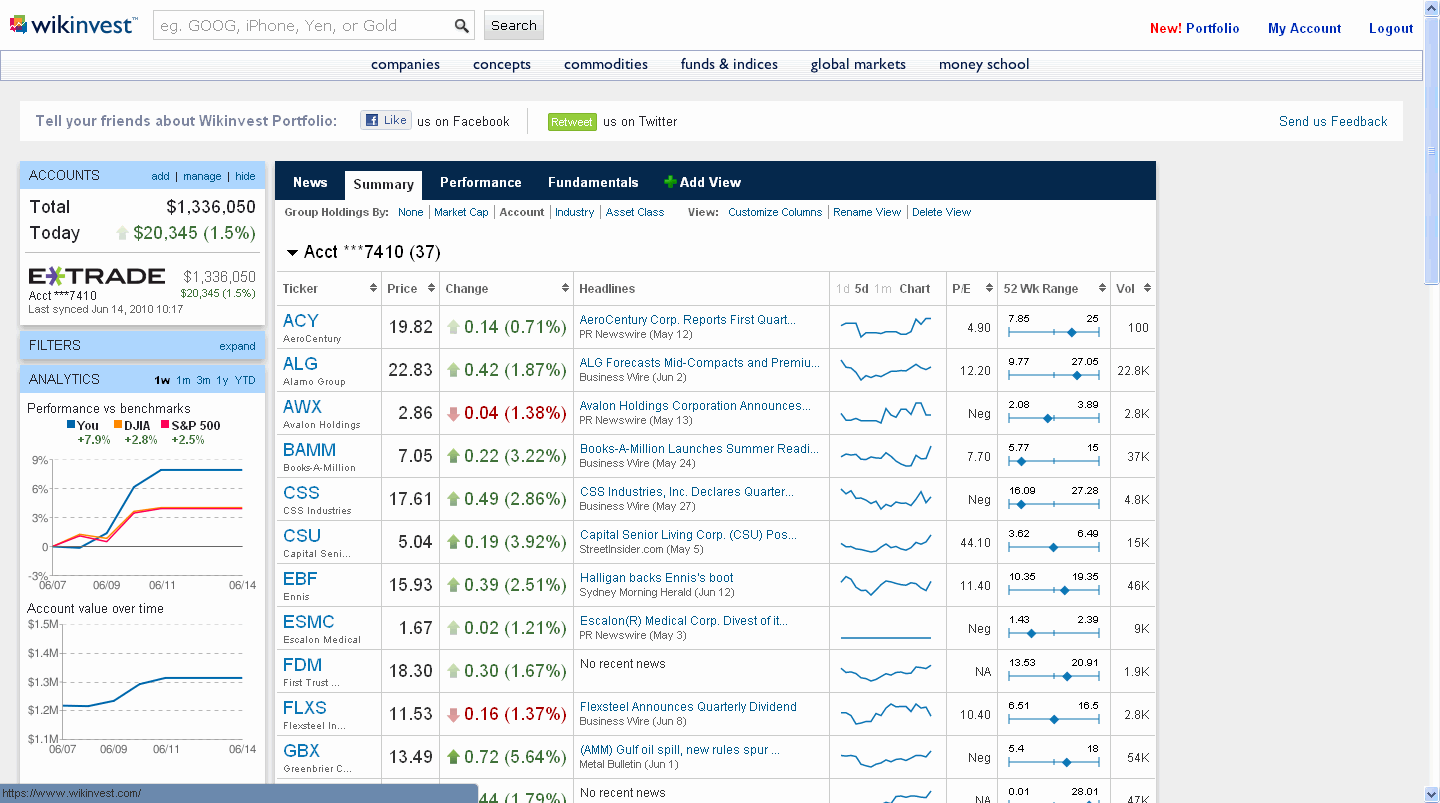The width and height of the screenshot is (1440, 803).
Task: Open the funds & indices menu
Action: click(729, 64)
